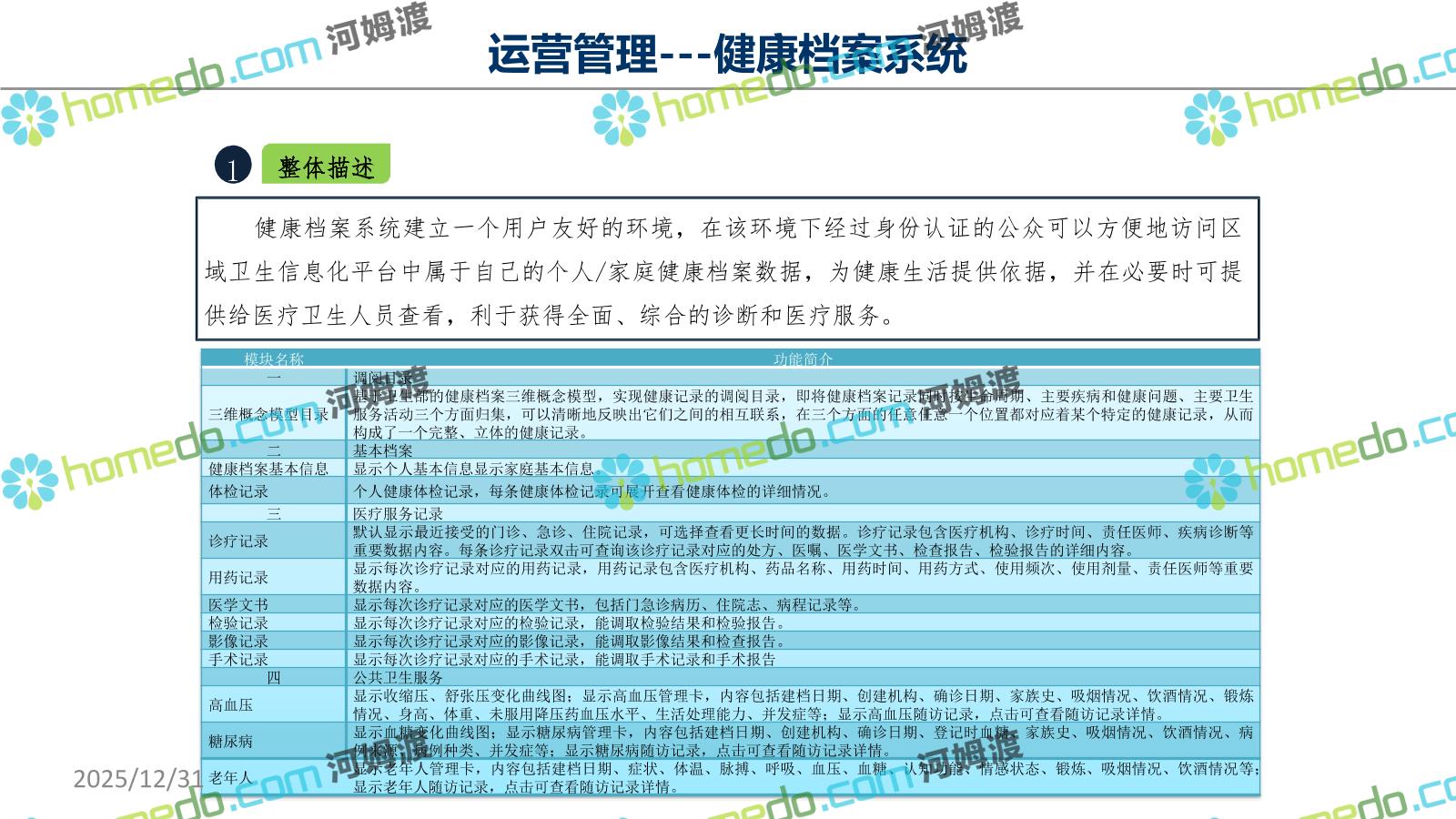Click the 糖尿病 module cell

(231, 741)
